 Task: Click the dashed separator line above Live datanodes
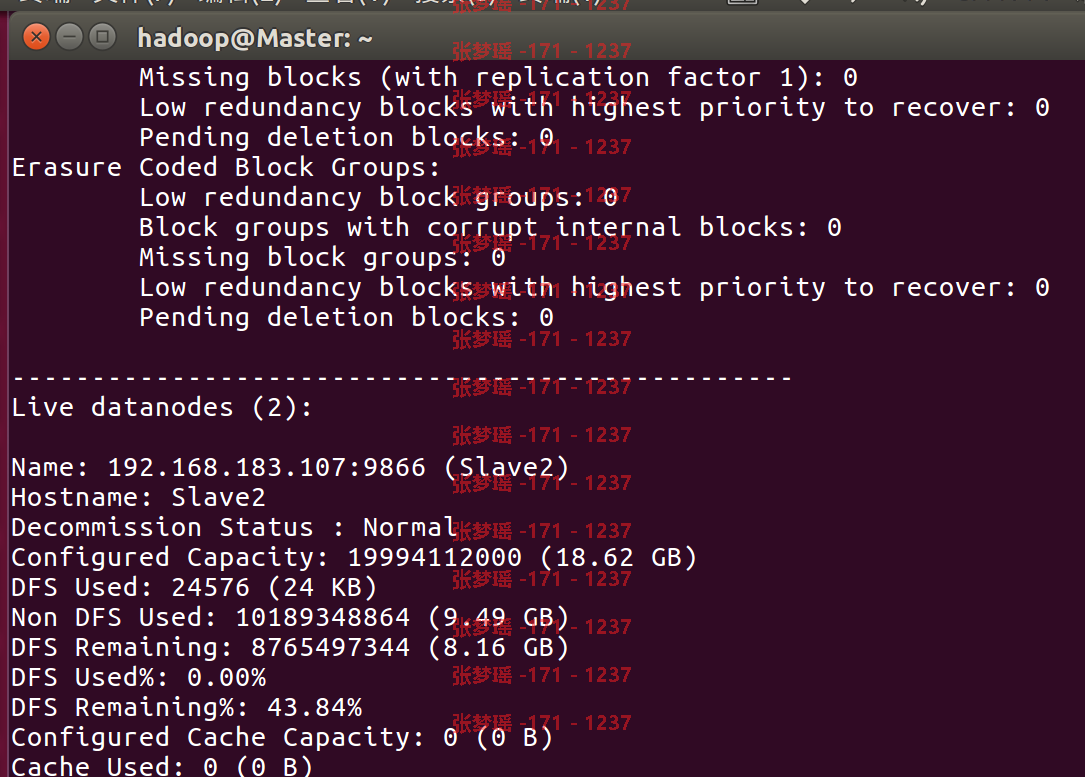(x=402, y=378)
